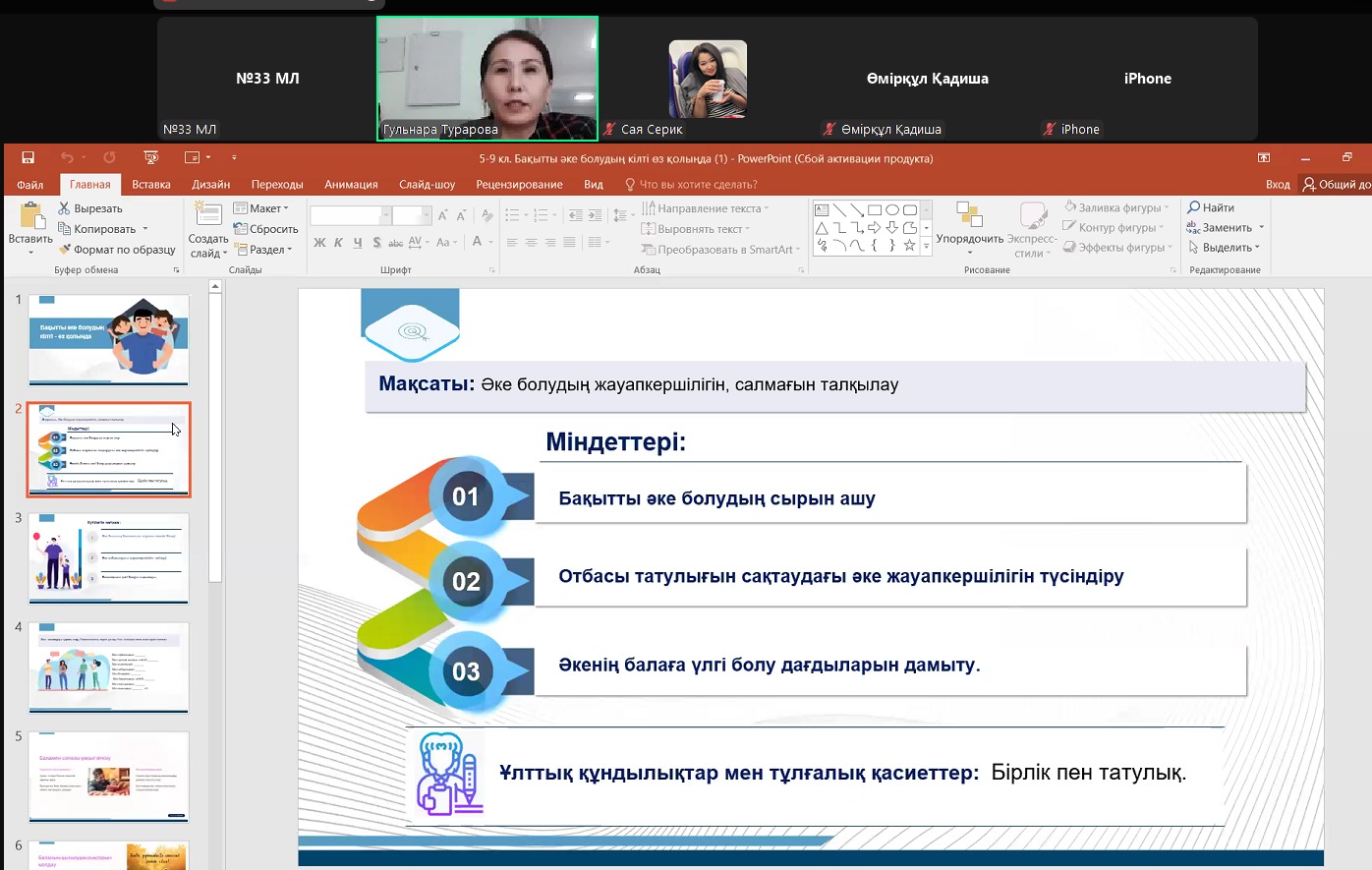
Task: Click the Вход sign-in link
Action: coord(1278,185)
